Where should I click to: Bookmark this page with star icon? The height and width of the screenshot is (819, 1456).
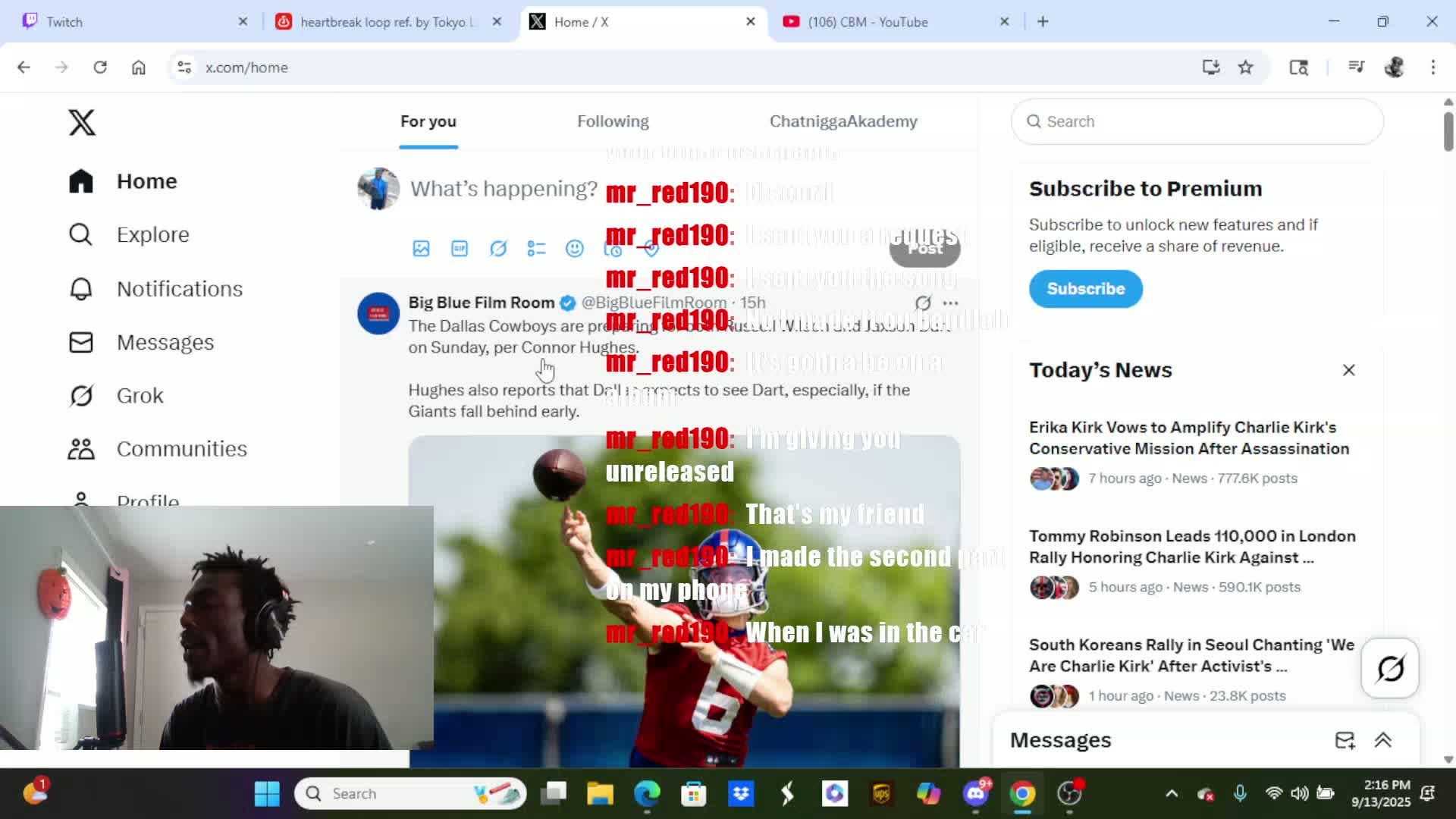(x=1245, y=67)
